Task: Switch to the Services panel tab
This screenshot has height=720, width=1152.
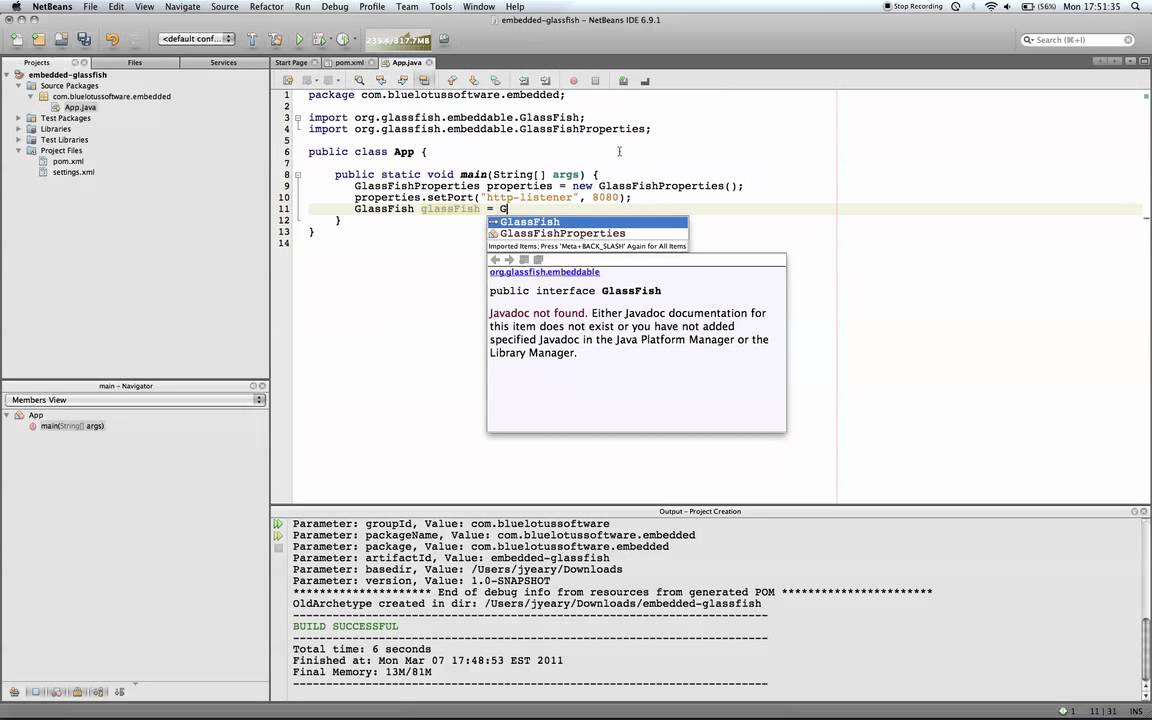Action: (x=223, y=62)
